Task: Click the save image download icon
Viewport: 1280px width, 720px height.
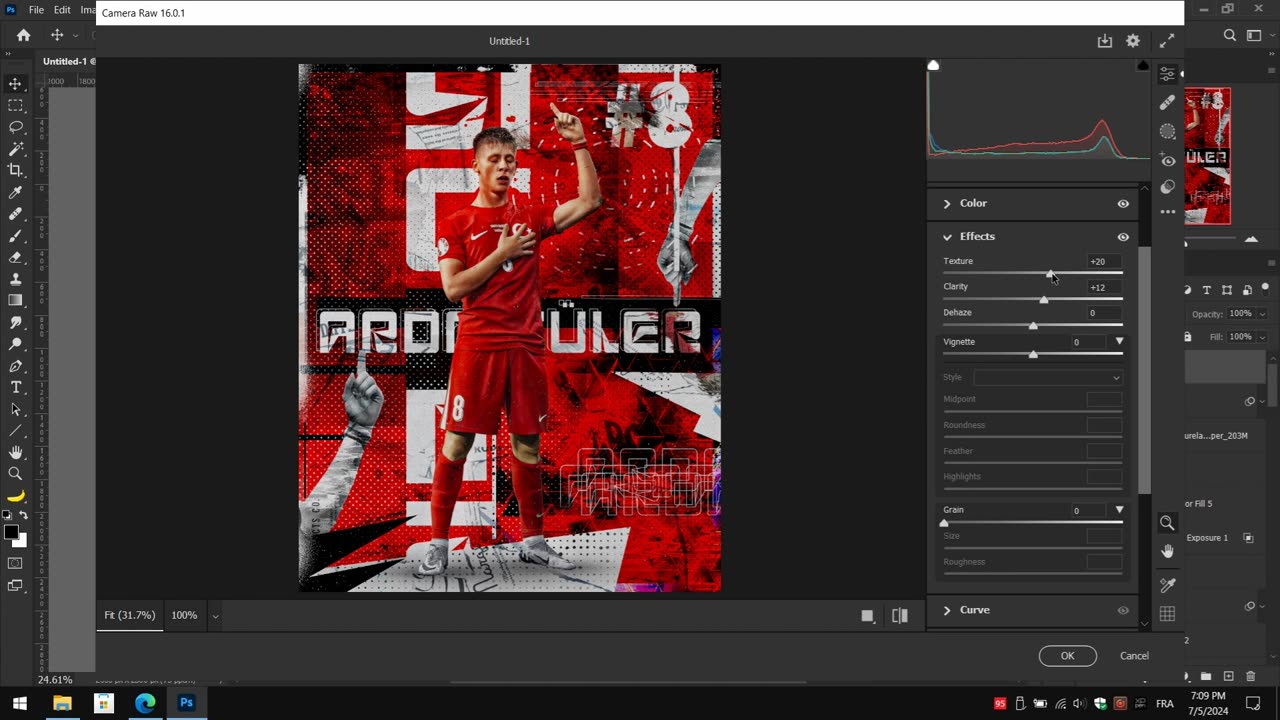Action: pyautogui.click(x=1104, y=41)
